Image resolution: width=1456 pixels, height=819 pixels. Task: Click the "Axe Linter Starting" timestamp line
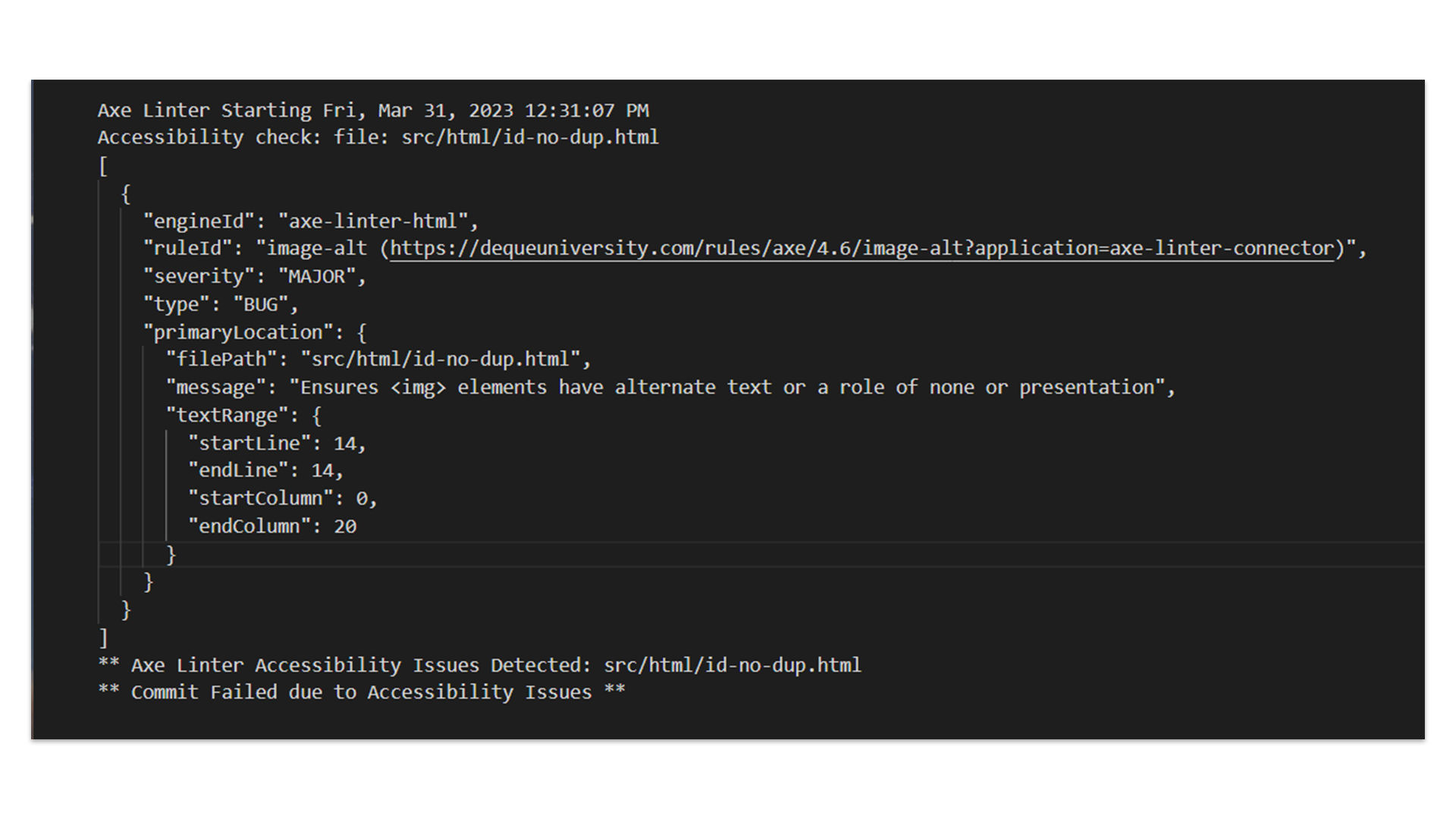tap(372, 111)
